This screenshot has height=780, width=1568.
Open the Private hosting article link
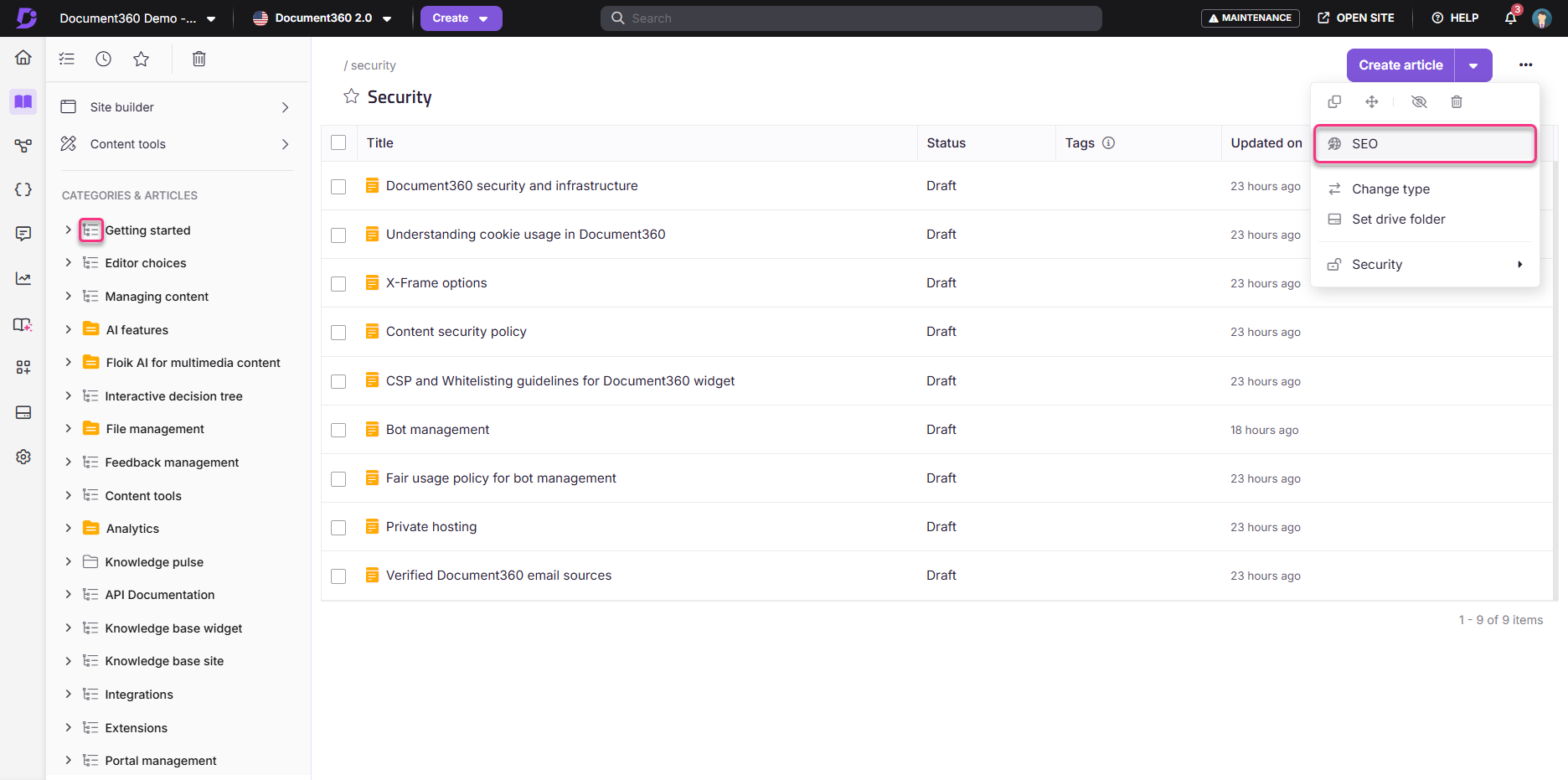(431, 526)
